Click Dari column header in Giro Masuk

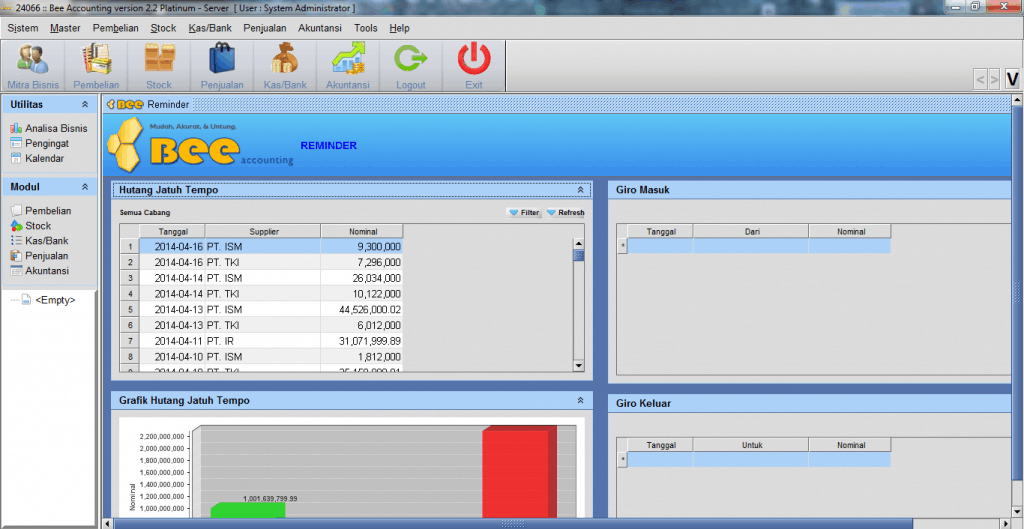click(751, 231)
